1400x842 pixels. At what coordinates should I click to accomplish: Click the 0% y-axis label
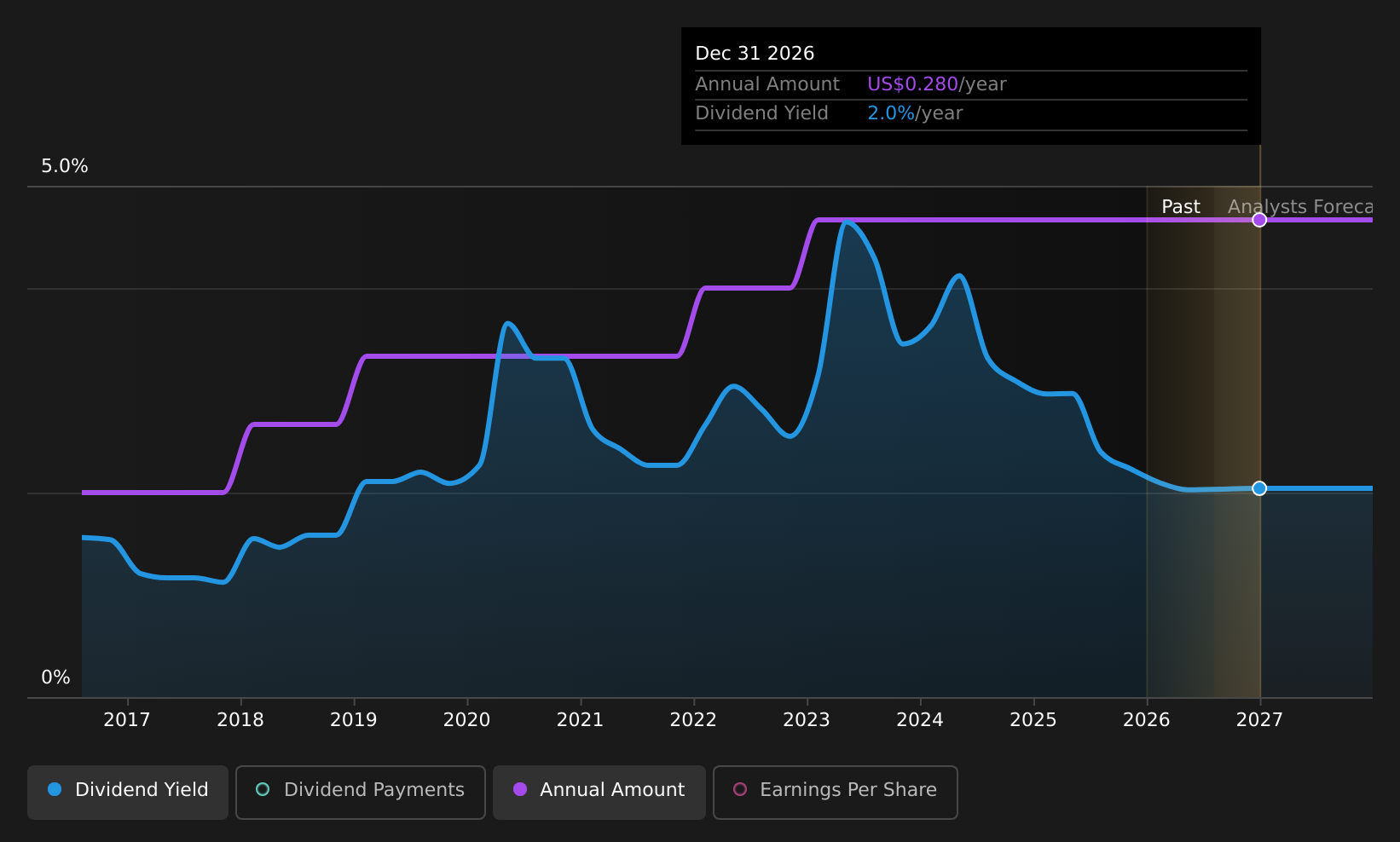(x=56, y=678)
